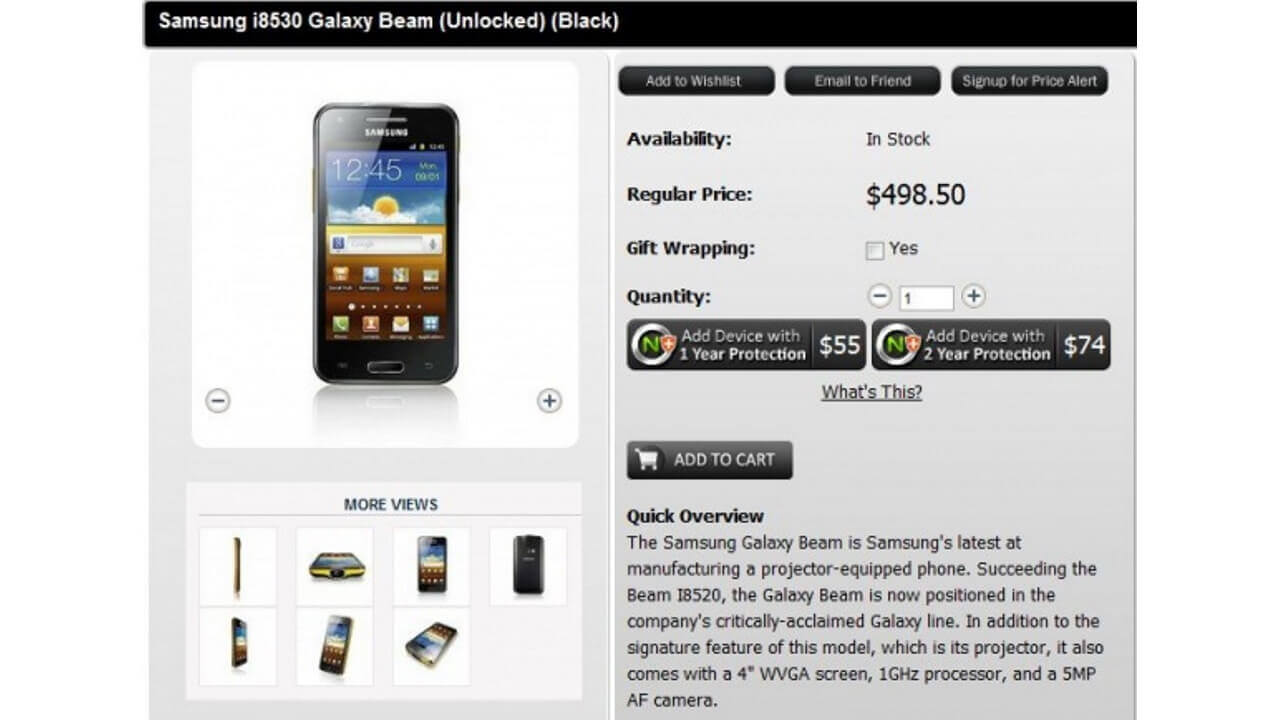View the black back-of-phone thumbnail
Image resolution: width=1280 pixels, height=720 pixels.
528,567
